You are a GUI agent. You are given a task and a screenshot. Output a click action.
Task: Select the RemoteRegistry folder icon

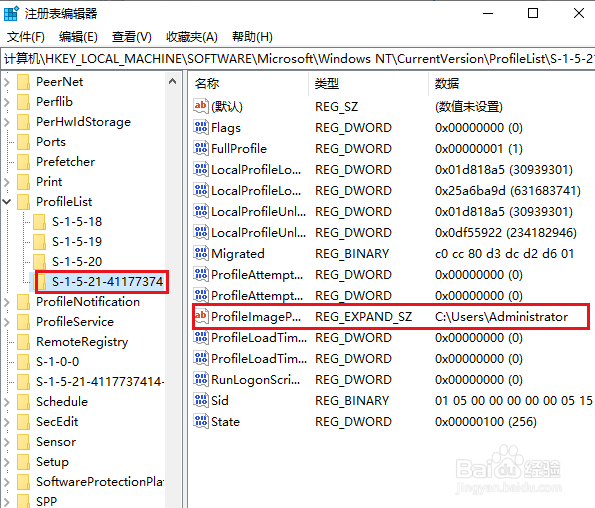point(24,342)
